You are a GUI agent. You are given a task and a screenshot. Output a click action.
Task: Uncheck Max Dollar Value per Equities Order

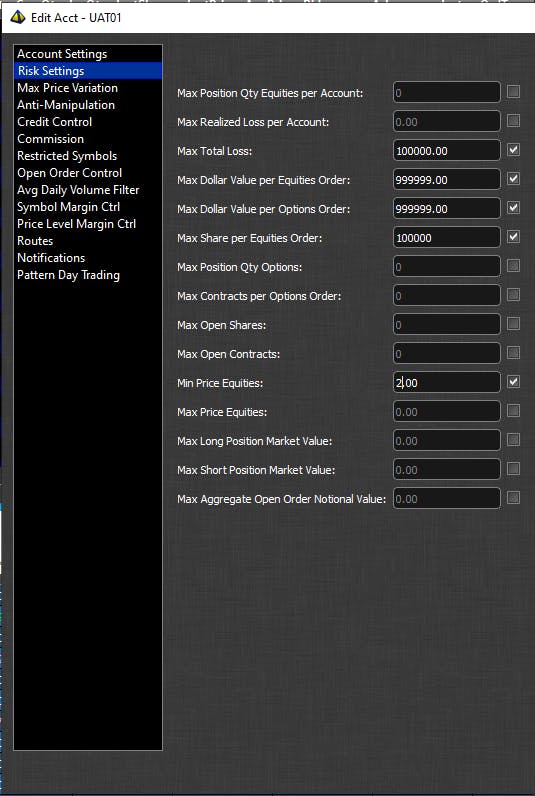pos(513,178)
